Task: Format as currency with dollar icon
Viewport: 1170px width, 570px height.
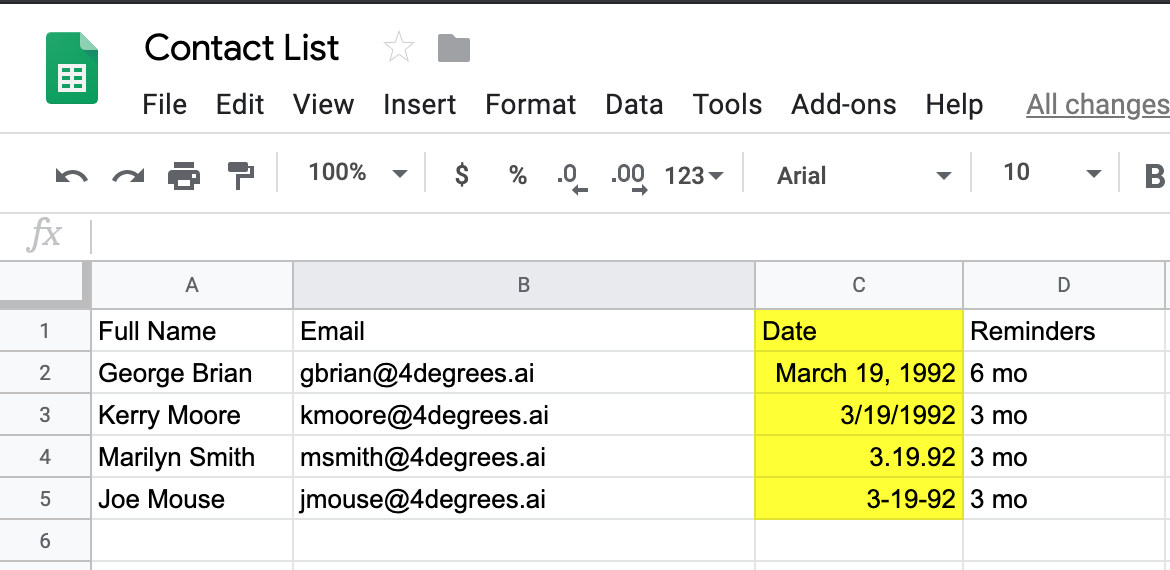Action: point(462,175)
